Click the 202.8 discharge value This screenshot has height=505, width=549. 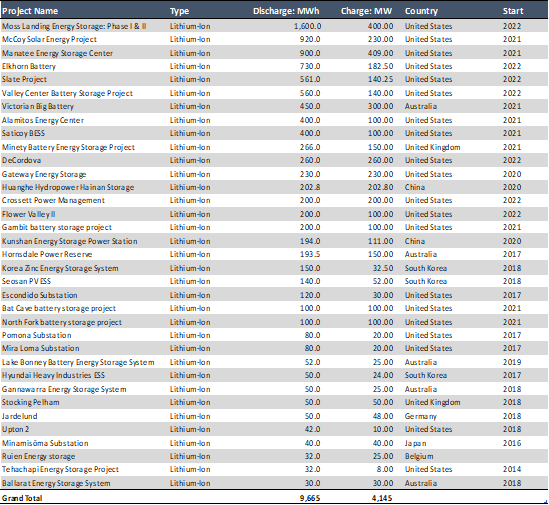coord(310,187)
